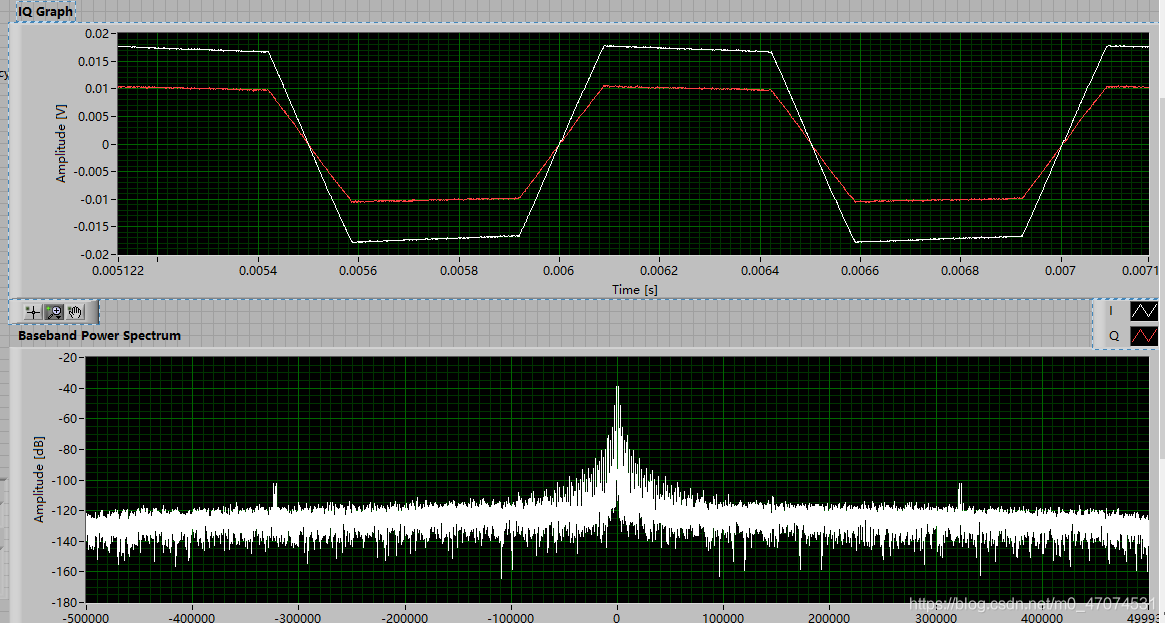Click the Q plot legend label
The width and height of the screenshot is (1165, 623).
pos(1114,336)
